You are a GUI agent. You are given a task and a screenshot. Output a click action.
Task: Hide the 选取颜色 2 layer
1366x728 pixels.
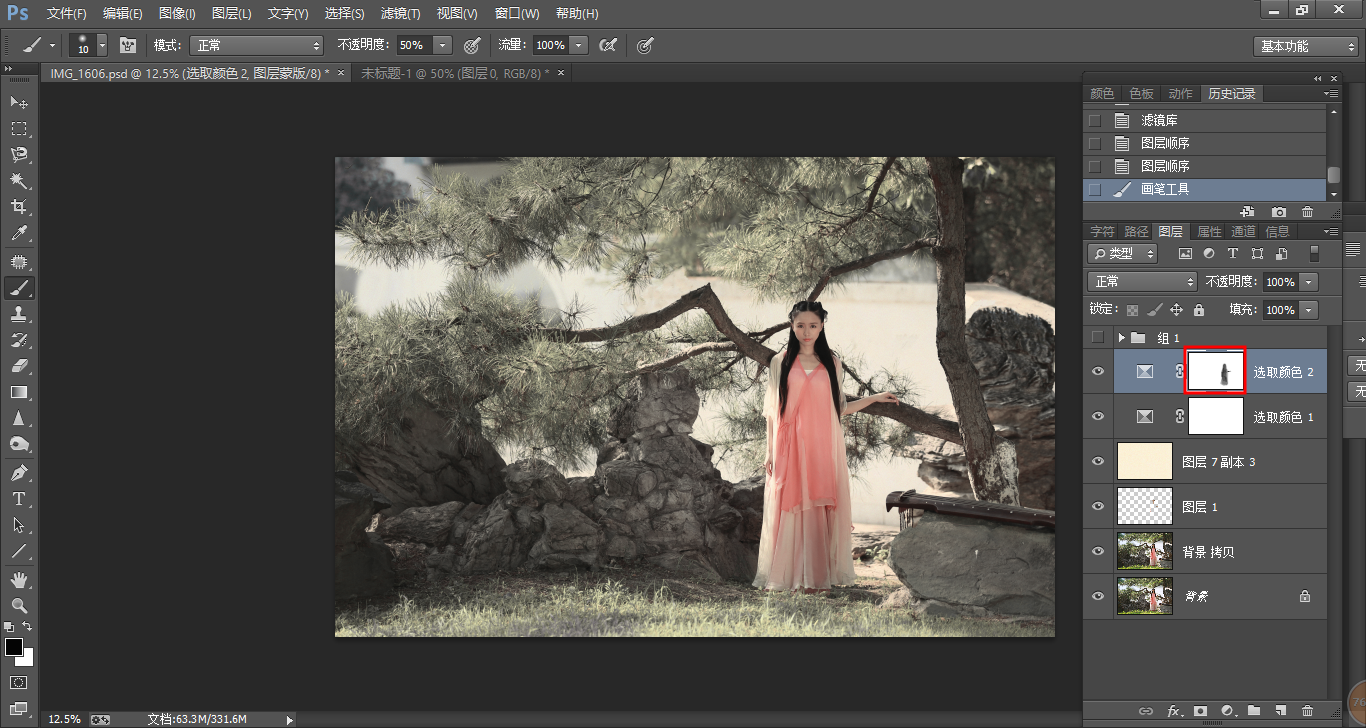[x=1098, y=371]
